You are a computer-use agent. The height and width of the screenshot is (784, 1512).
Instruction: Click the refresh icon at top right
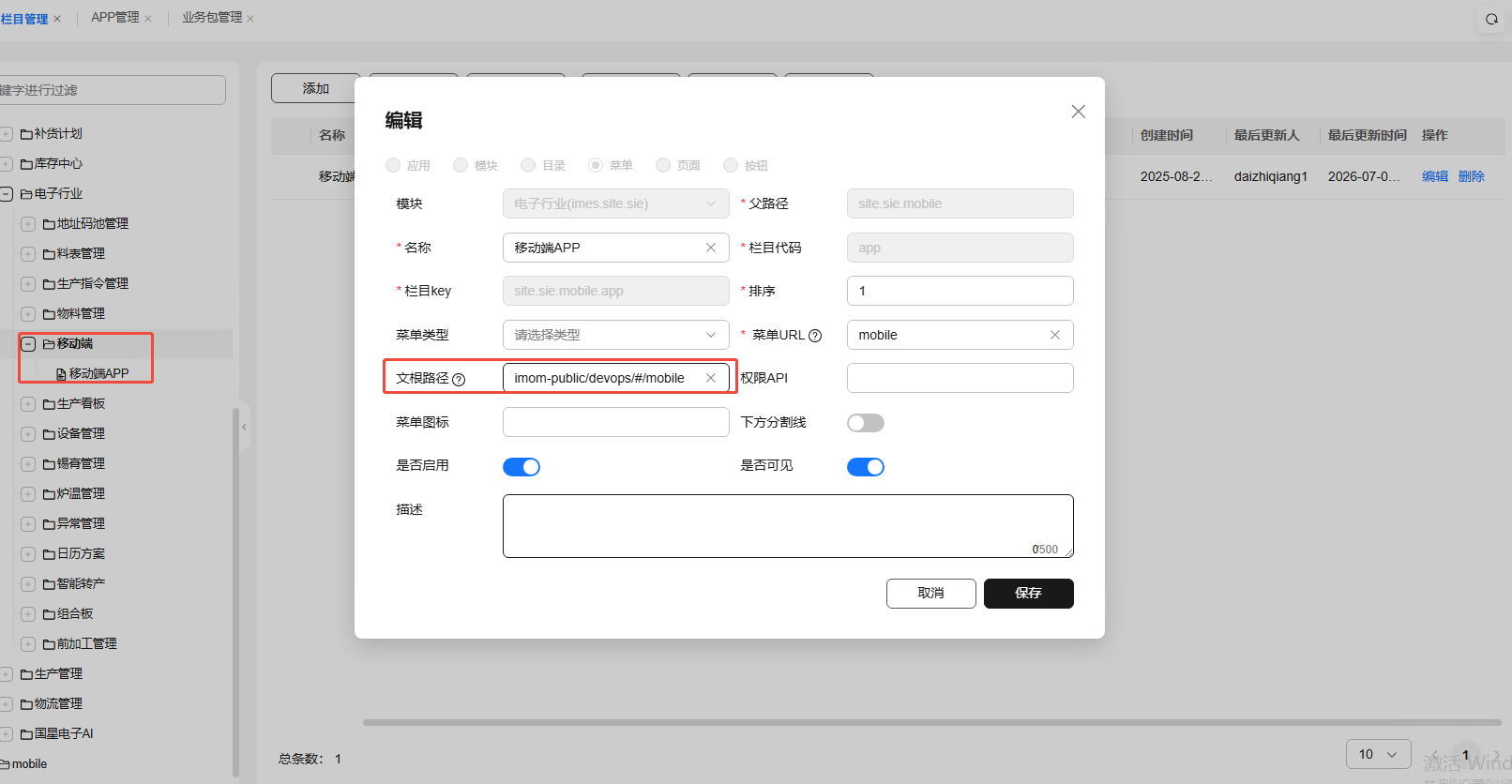coord(1491,19)
